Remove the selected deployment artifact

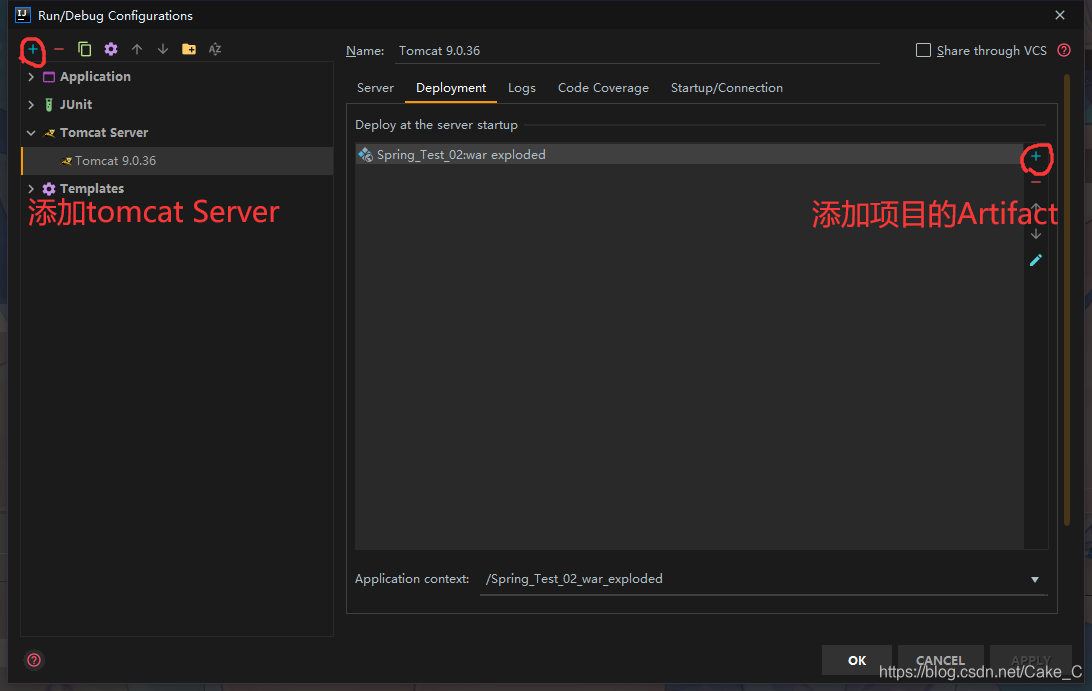(1036, 183)
